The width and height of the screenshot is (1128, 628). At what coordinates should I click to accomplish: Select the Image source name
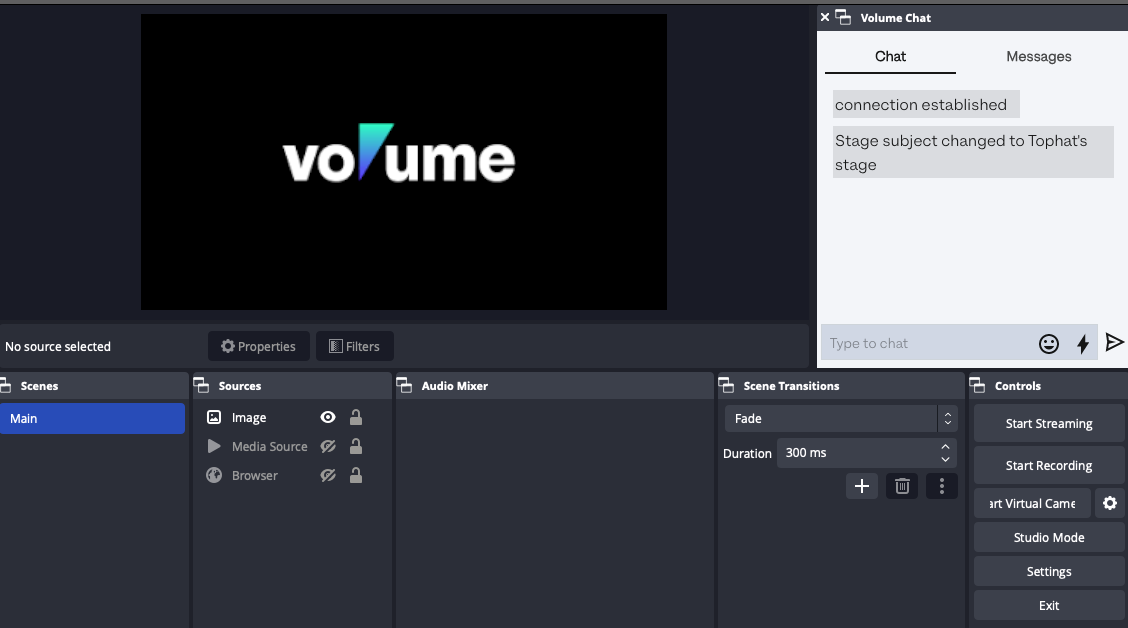[249, 417]
